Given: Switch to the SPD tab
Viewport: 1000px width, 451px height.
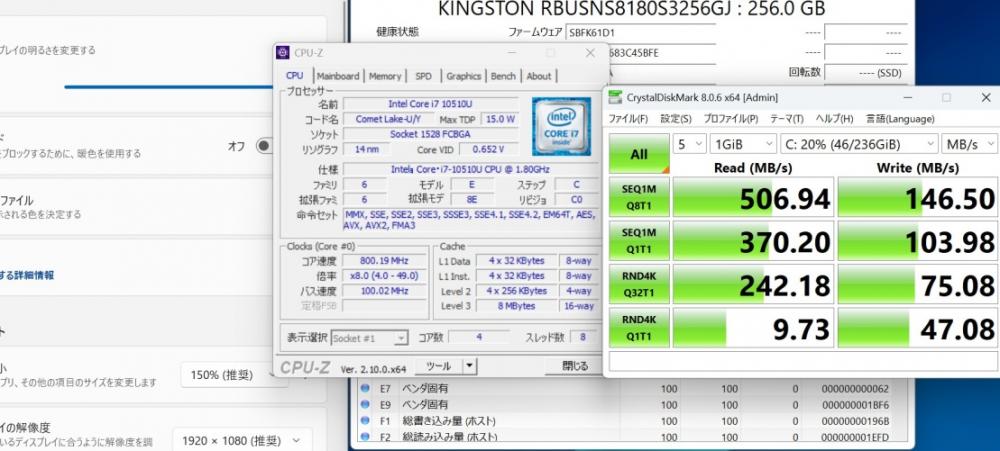Looking at the screenshot, I should point(423,76).
